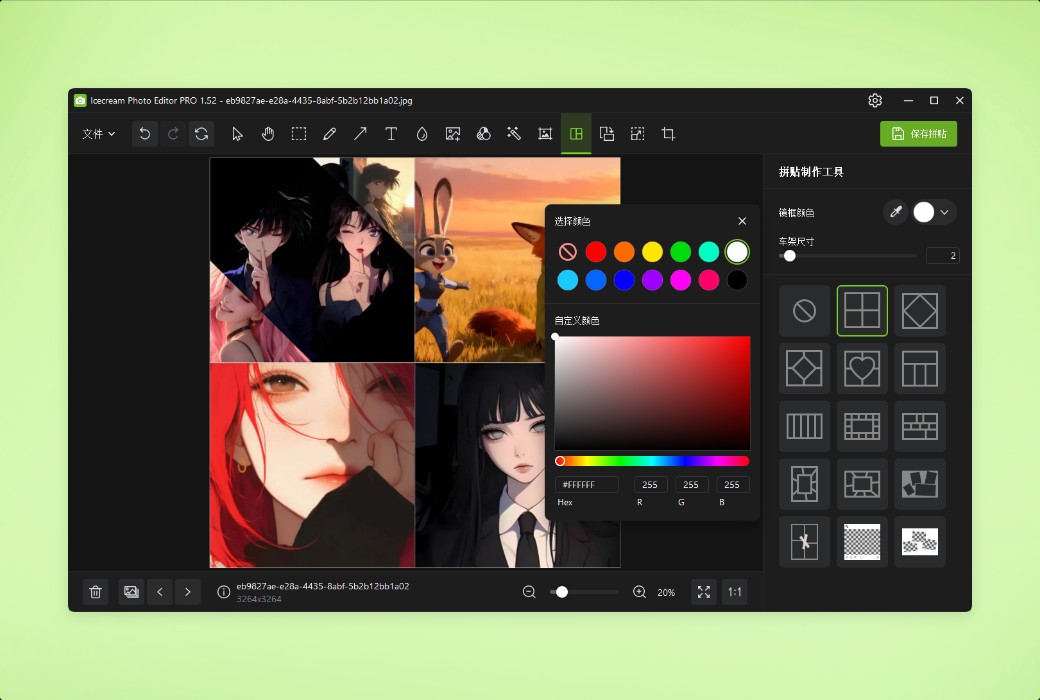Screen dimensions: 1040x700
Task: Select the magic wand retouch tool
Action: click(x=514, y=133)
